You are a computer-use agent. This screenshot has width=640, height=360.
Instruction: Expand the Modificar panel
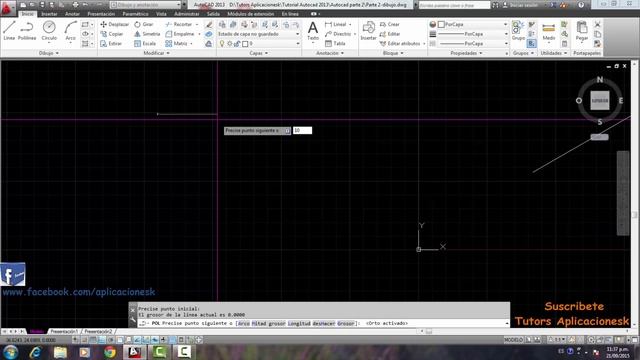[156, 53]
